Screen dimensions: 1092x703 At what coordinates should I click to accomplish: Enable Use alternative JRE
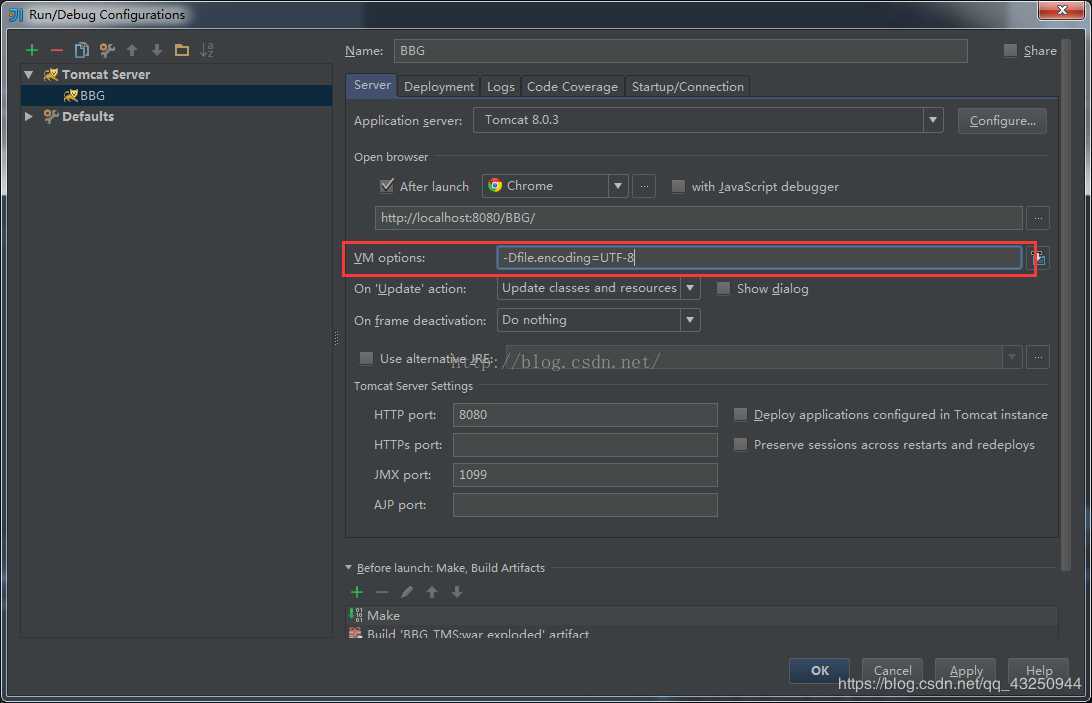click(366, 358)
